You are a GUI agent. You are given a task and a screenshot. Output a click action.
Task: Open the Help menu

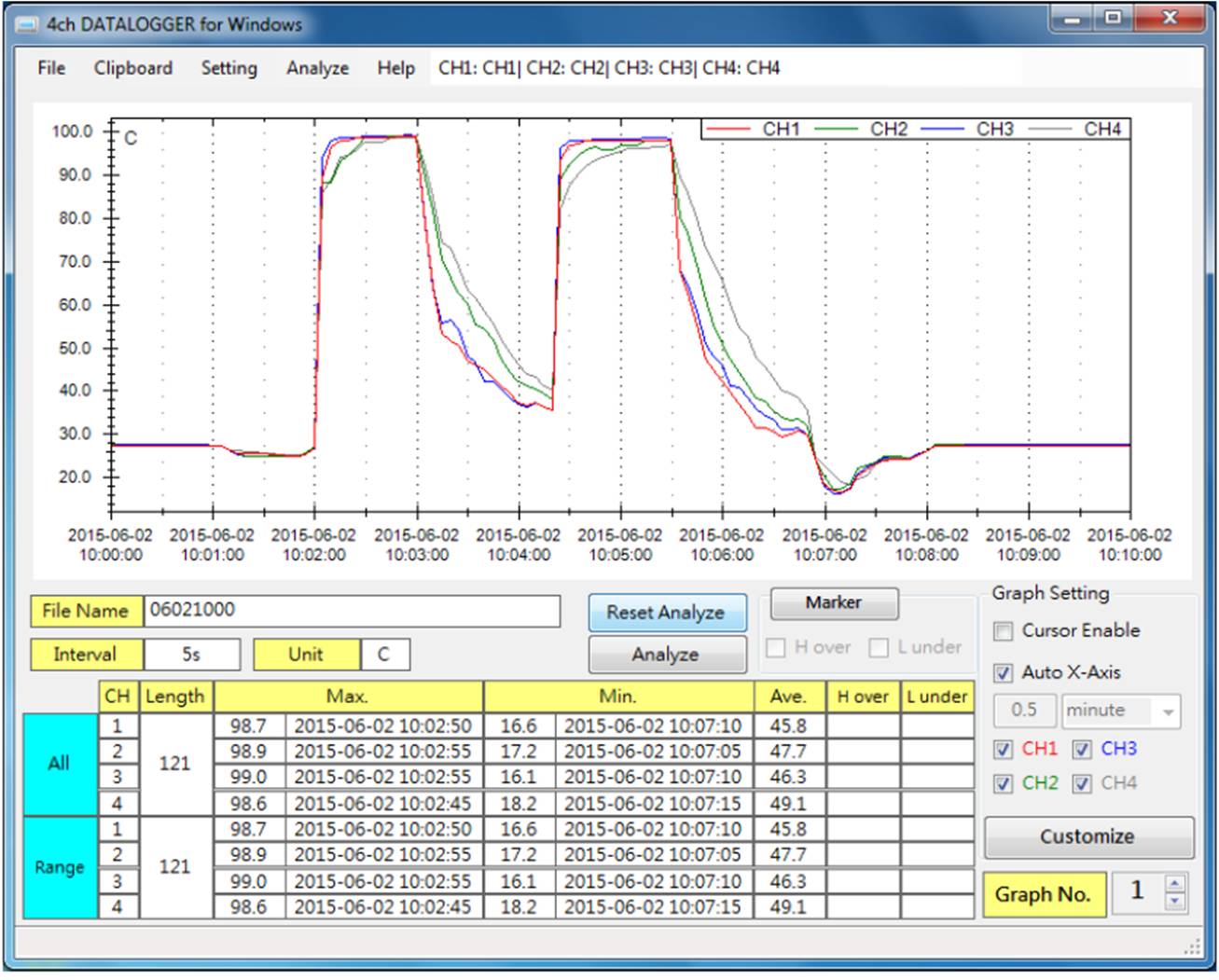395,68
